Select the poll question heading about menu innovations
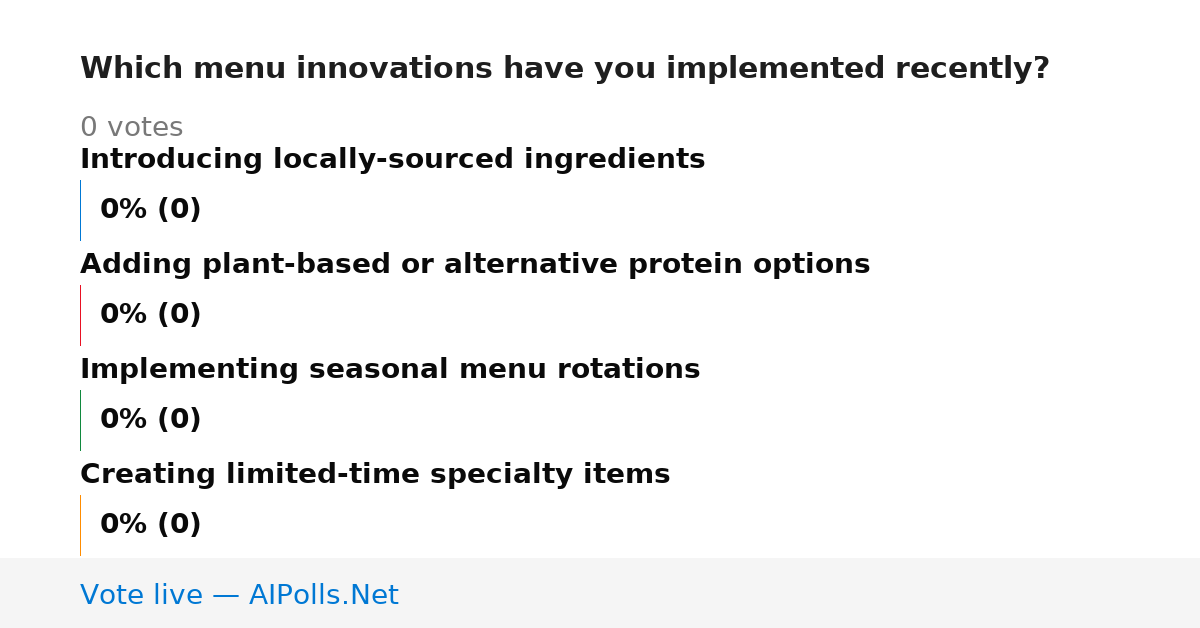This screenshot has height=628, width=1200. [x=565, y=69]
